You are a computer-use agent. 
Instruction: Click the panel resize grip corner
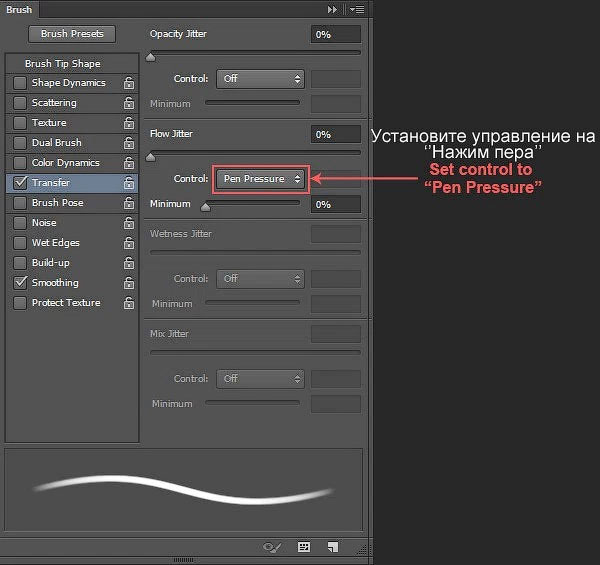click(362, 550)
